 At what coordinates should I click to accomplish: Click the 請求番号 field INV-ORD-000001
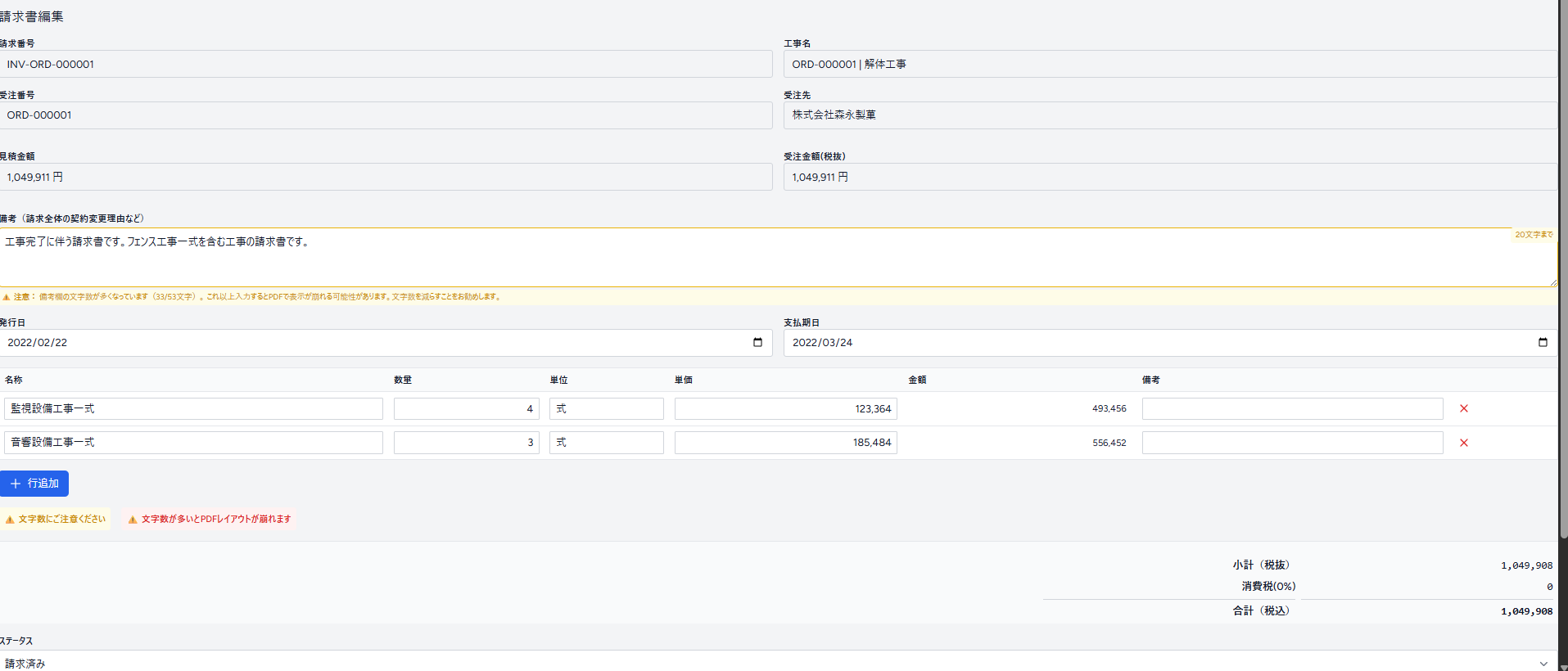click(x=386, y=64)
